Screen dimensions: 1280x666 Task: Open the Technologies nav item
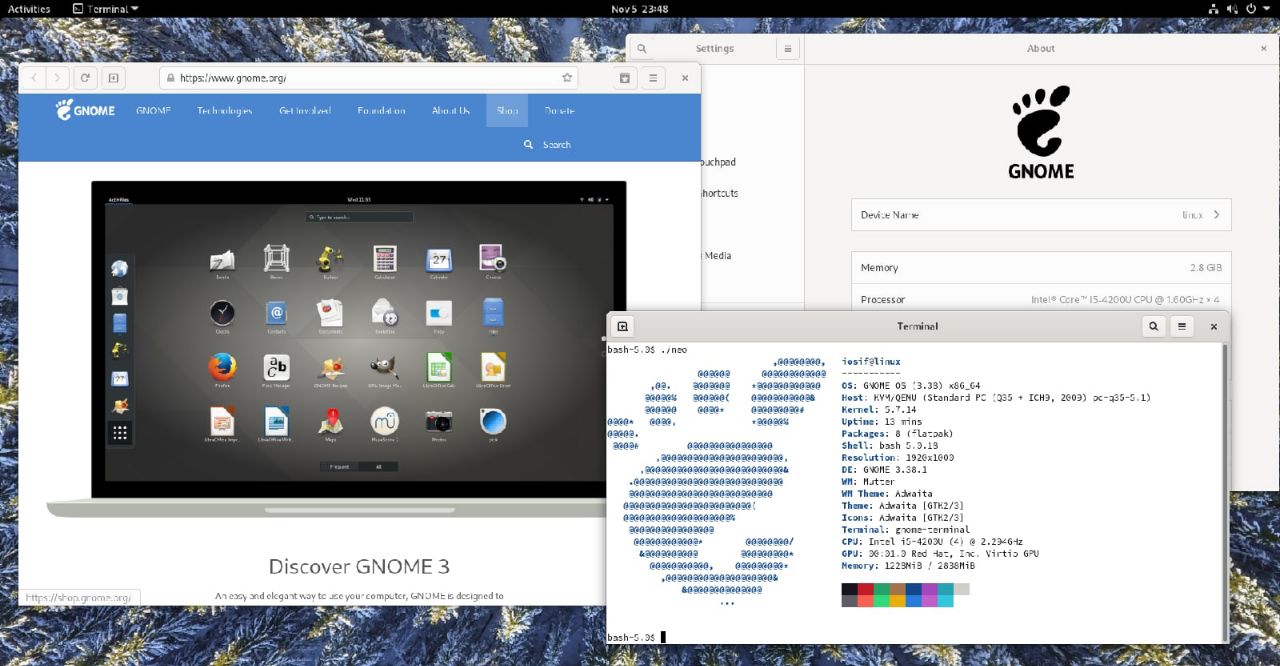tap(225, 110)
